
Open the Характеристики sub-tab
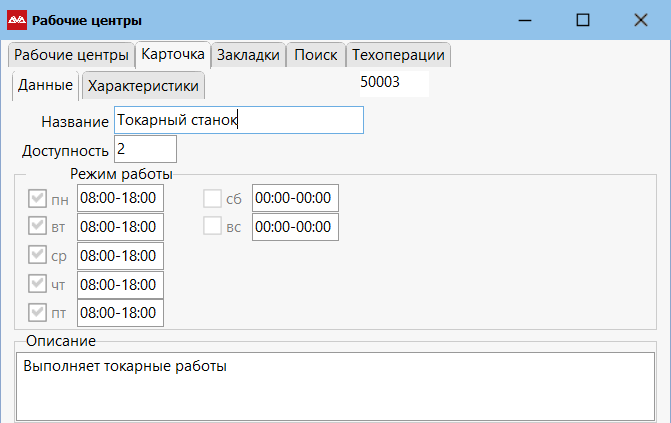(143, 86)
